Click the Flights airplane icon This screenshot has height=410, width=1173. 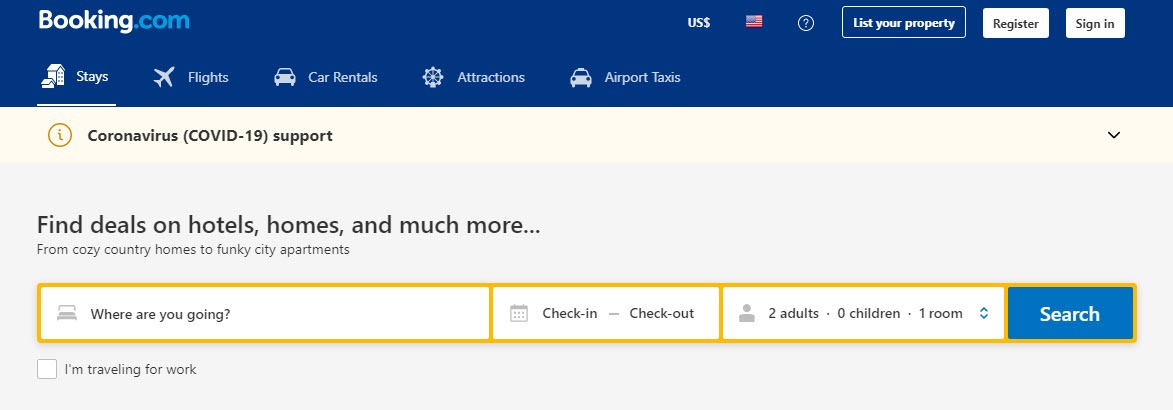pos(164,77)
